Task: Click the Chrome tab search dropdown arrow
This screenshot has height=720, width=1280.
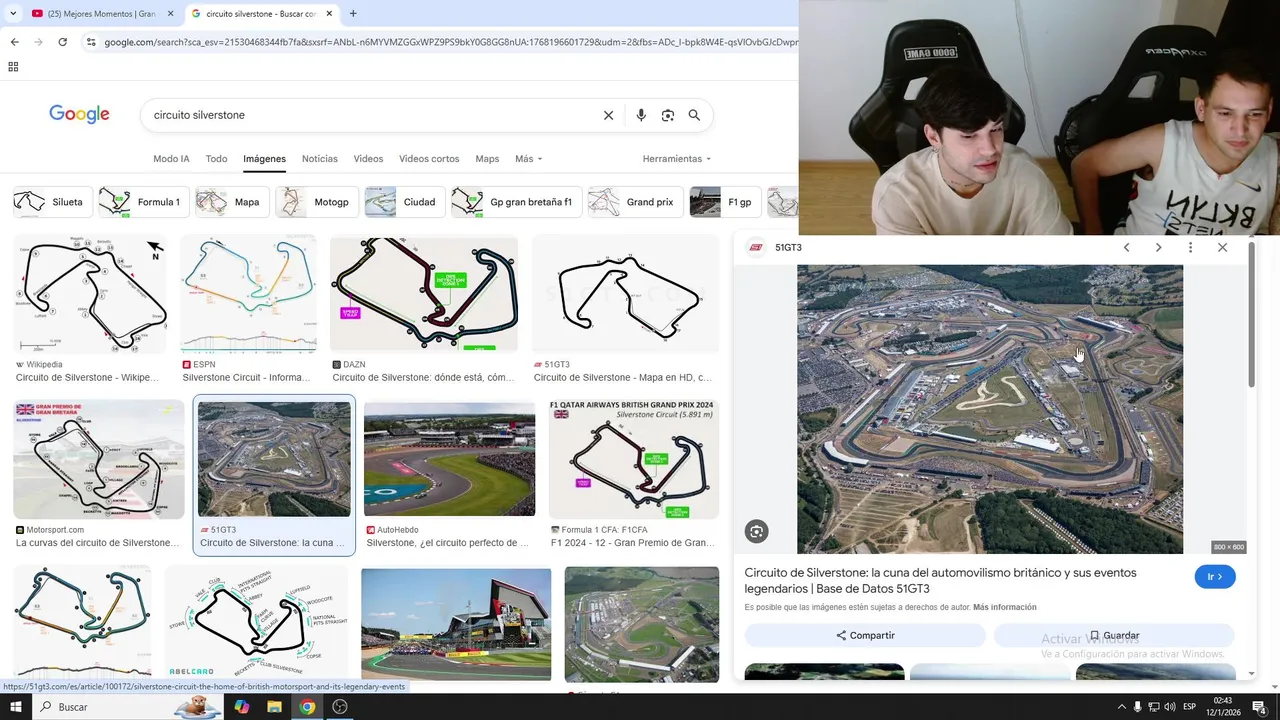Action: [13, 13]
